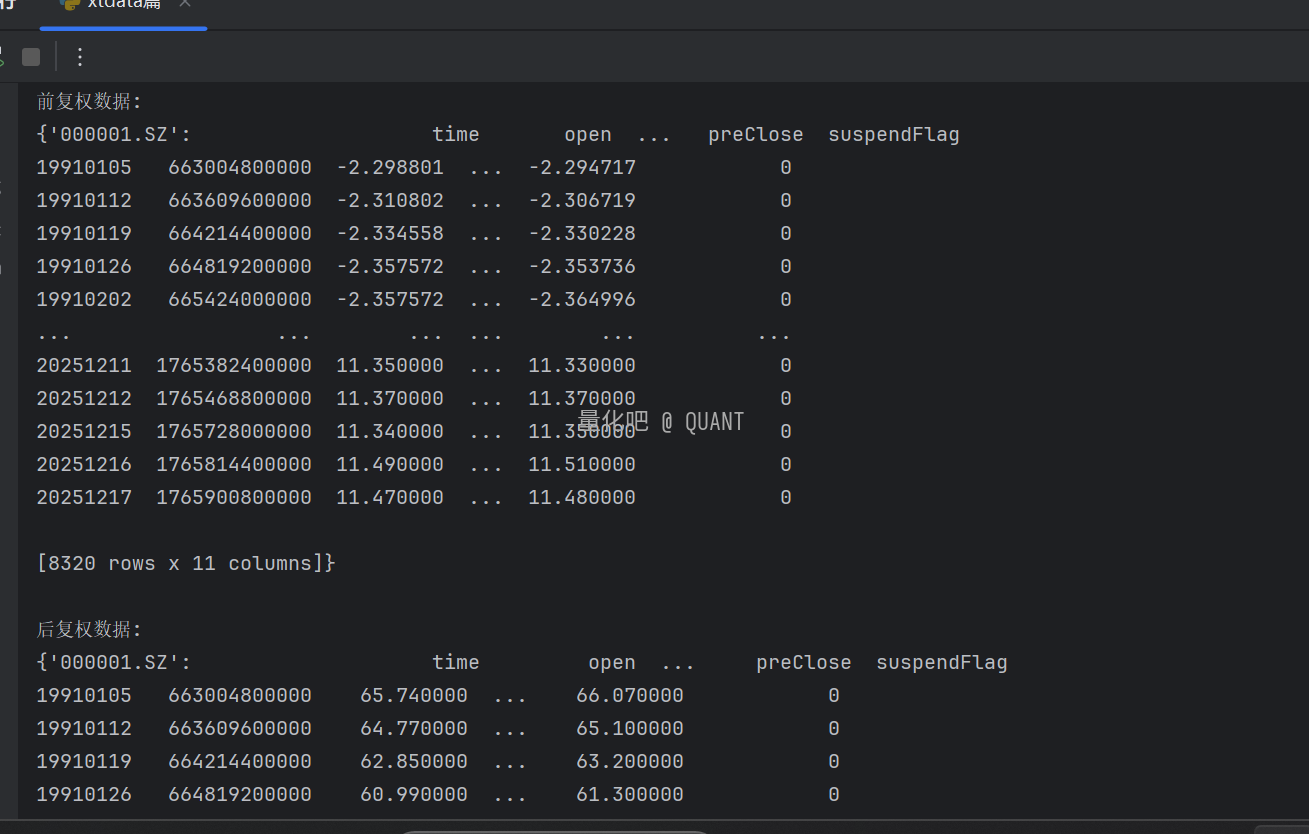Click the [8320 rows x 11 columns] summary line
Image resolution: width=1309 pixels, height=834 pixels.
coord(185,563)
